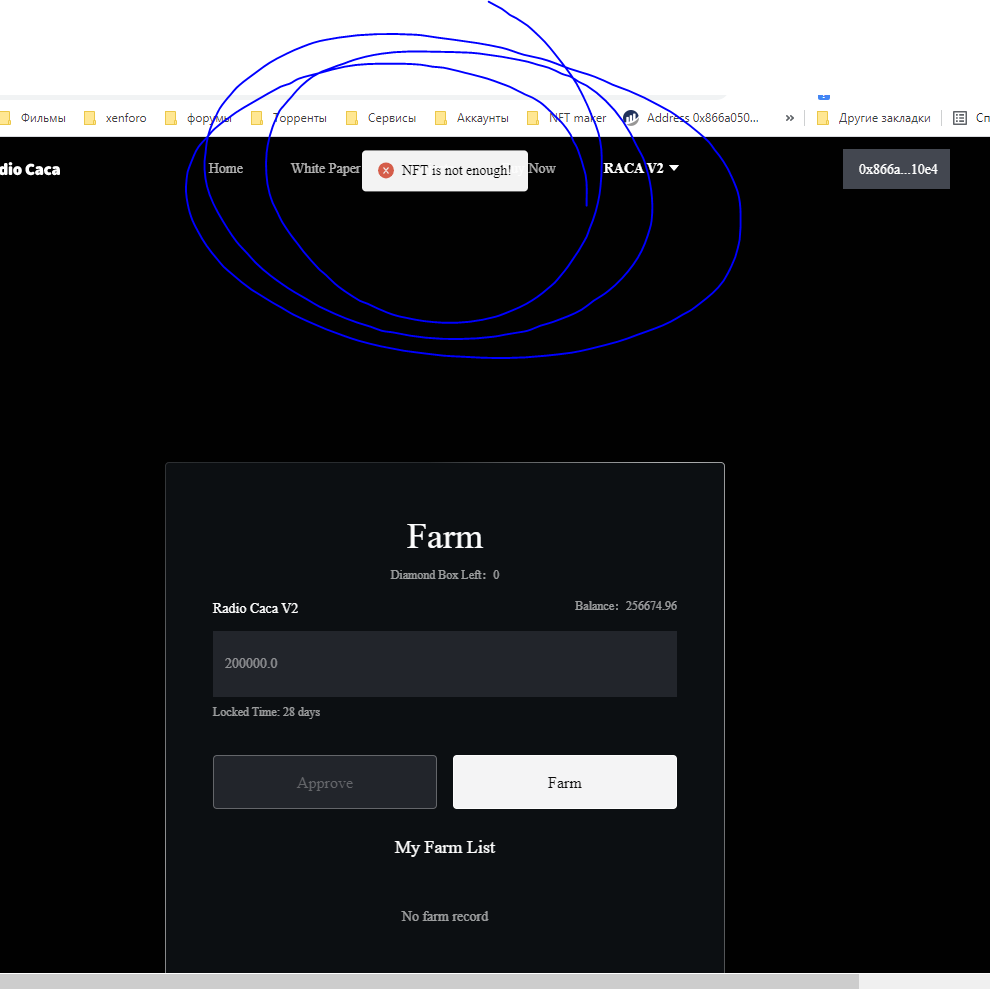The width and height of the screenshot is (990, 989).
Task: Click the 'Locked Time: 28 days' text
Action: click(266, 712)
